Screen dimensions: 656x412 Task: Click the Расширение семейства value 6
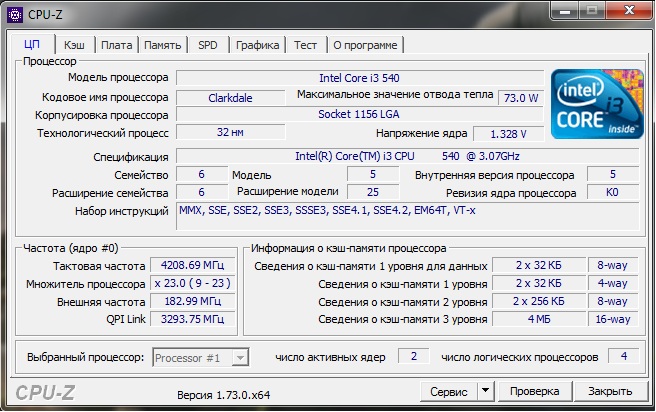pos(202,192)
